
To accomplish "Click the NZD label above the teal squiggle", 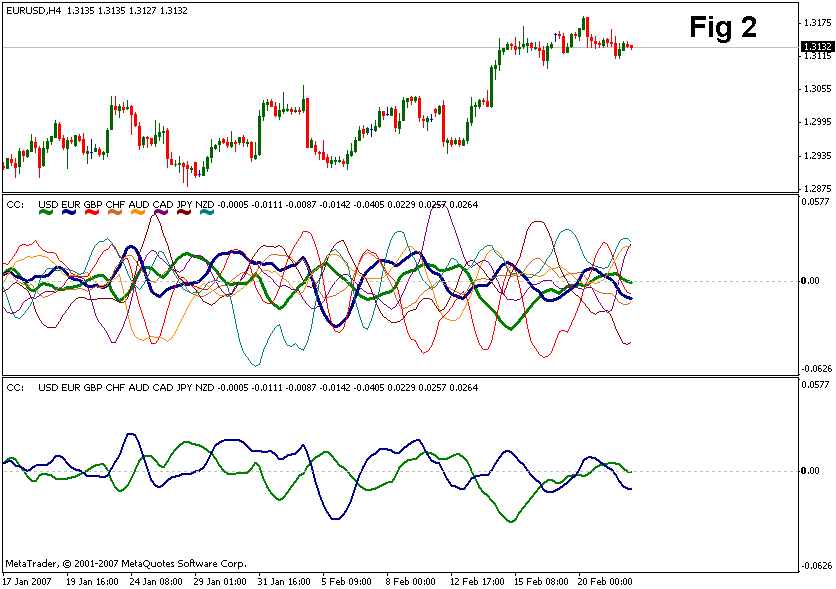I will point(205,205).
